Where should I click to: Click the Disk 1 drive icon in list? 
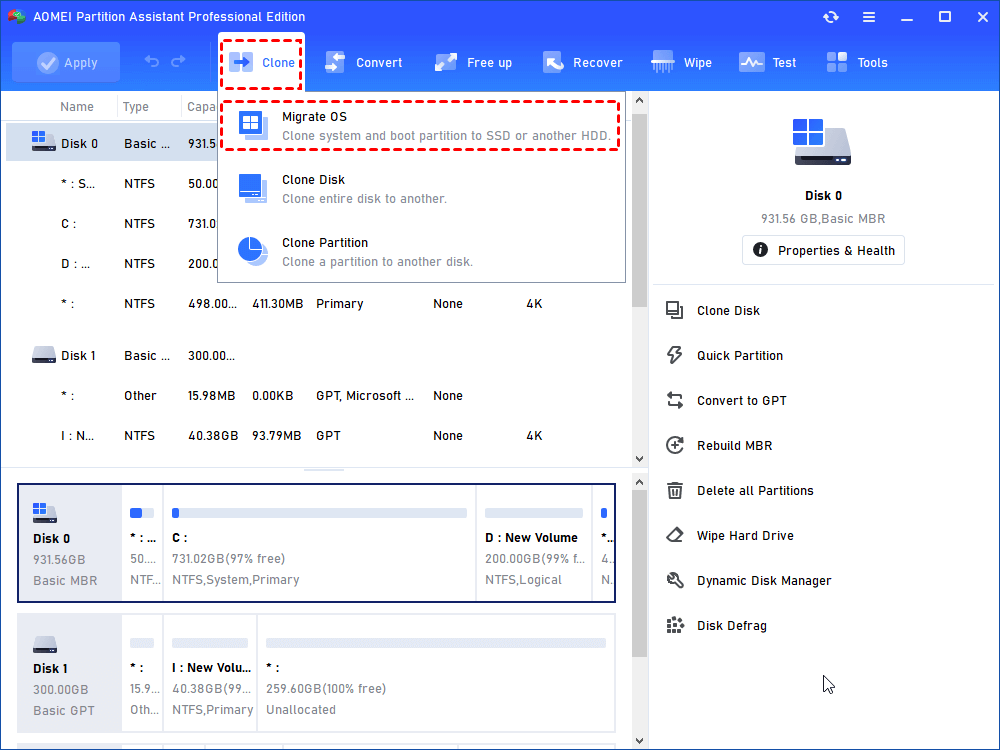pyautogui.click(x=43, y=355)
